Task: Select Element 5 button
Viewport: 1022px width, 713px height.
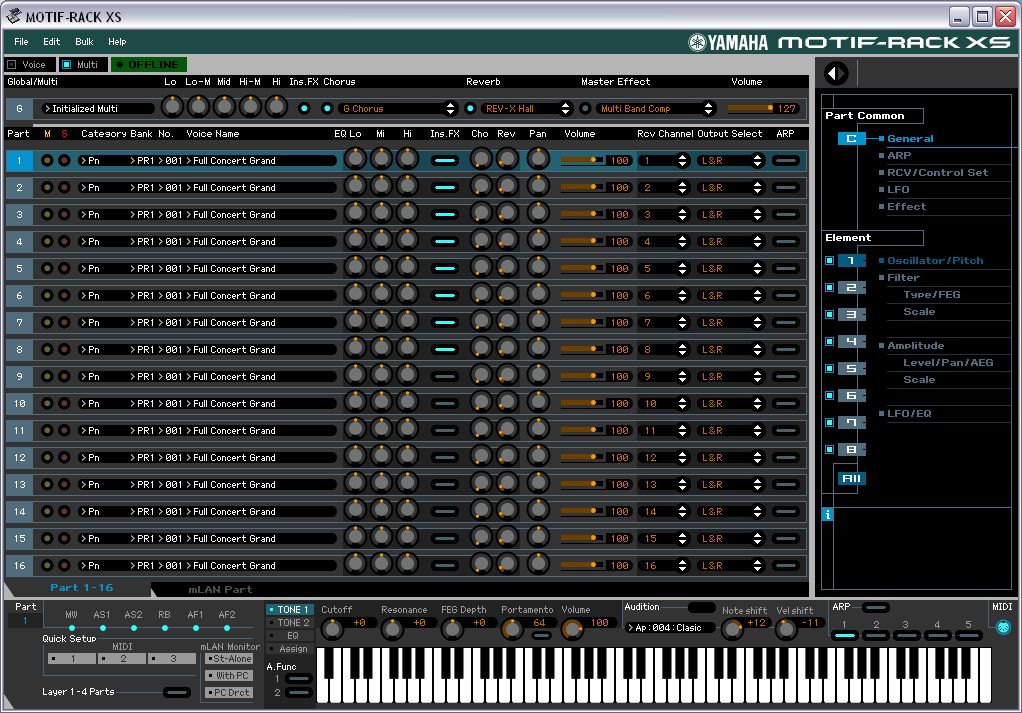Action: [851, 368]
